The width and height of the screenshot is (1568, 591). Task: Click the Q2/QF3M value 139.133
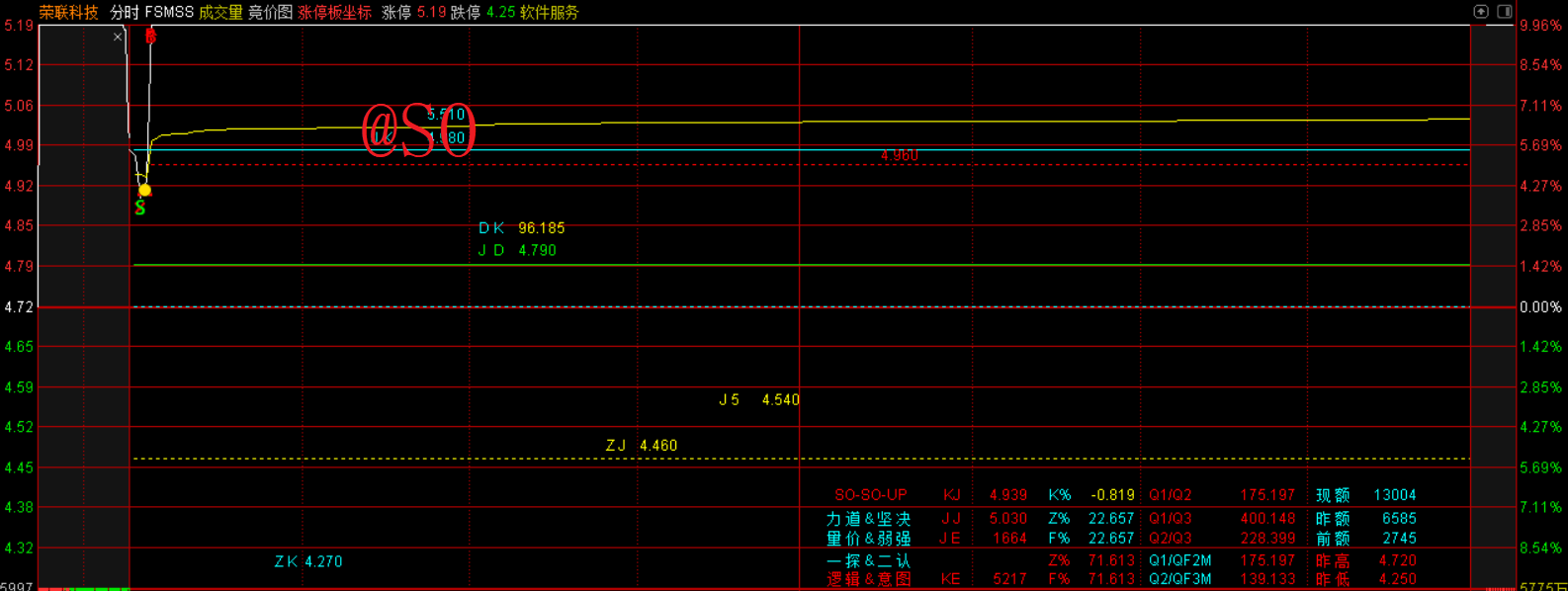[1267, 579]
